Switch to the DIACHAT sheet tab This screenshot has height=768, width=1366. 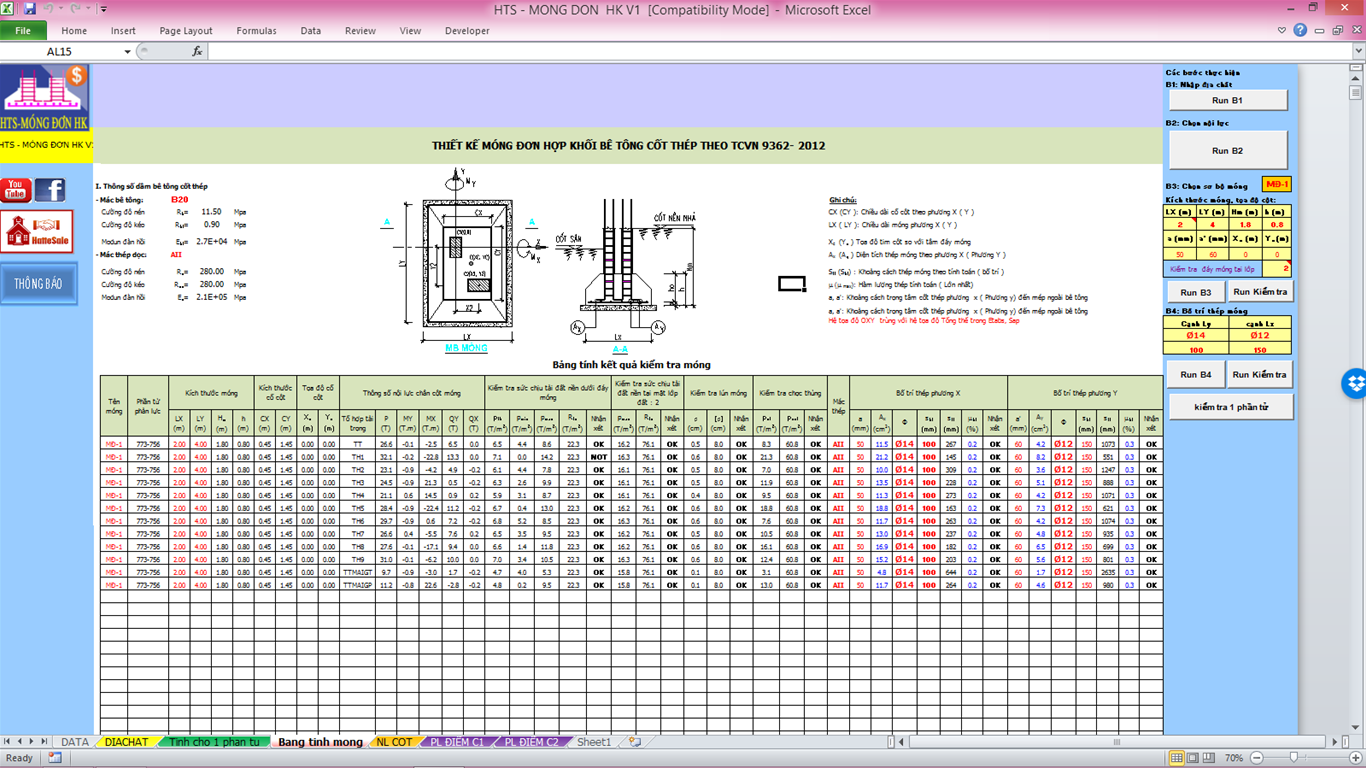[126, 742]
